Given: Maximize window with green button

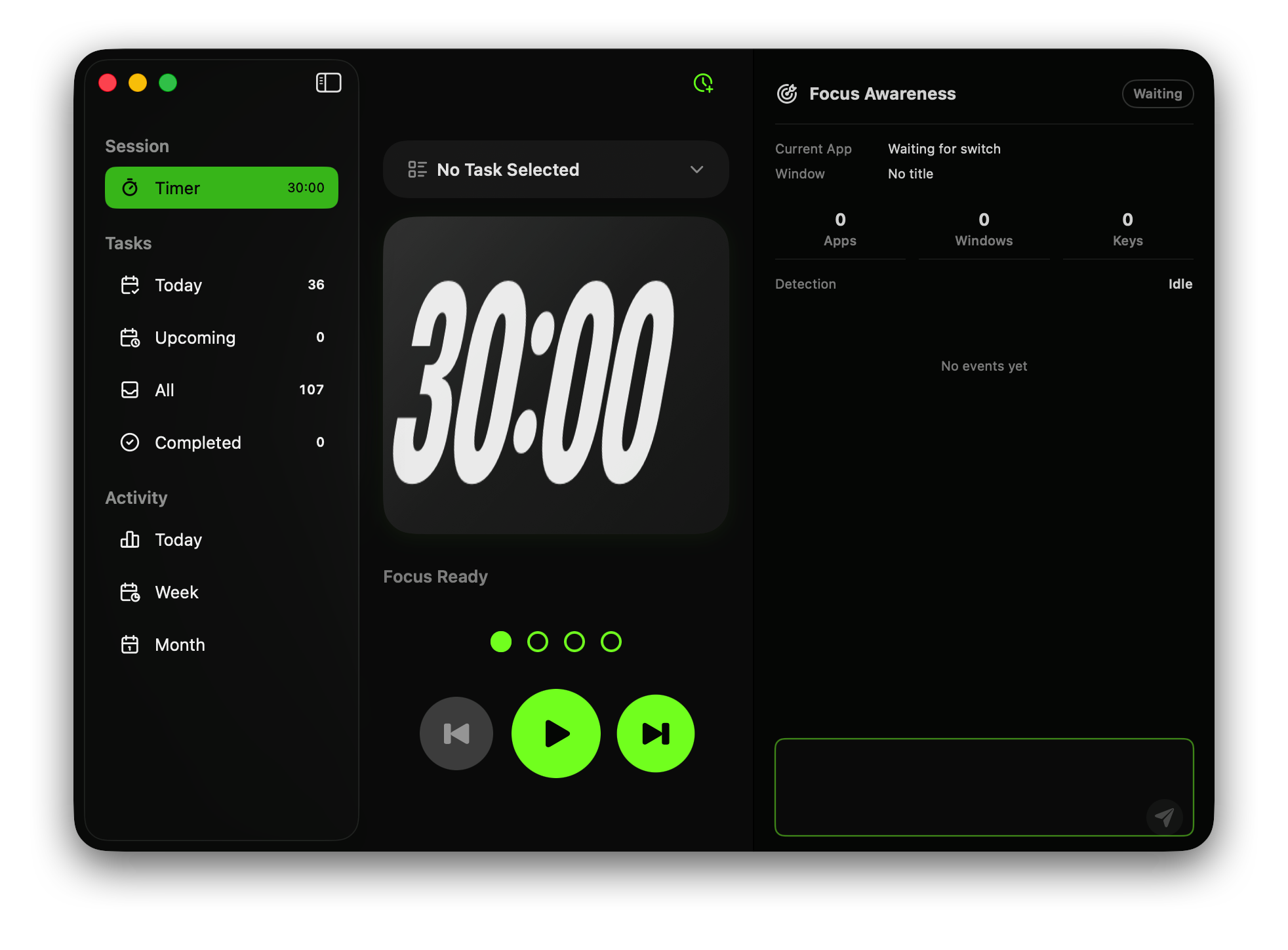Looking at the screenshot, I should pyautogui.click(x=168, y=83).
